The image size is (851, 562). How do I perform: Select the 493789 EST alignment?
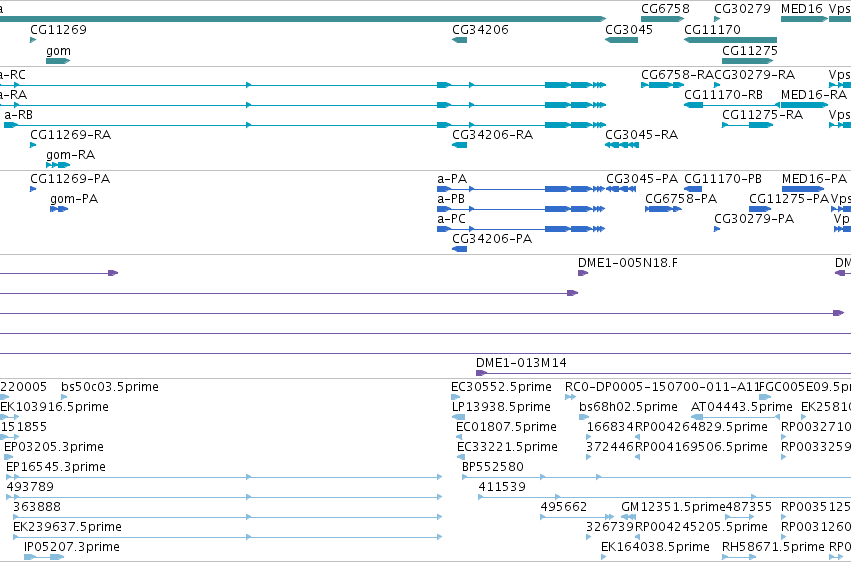224,497
